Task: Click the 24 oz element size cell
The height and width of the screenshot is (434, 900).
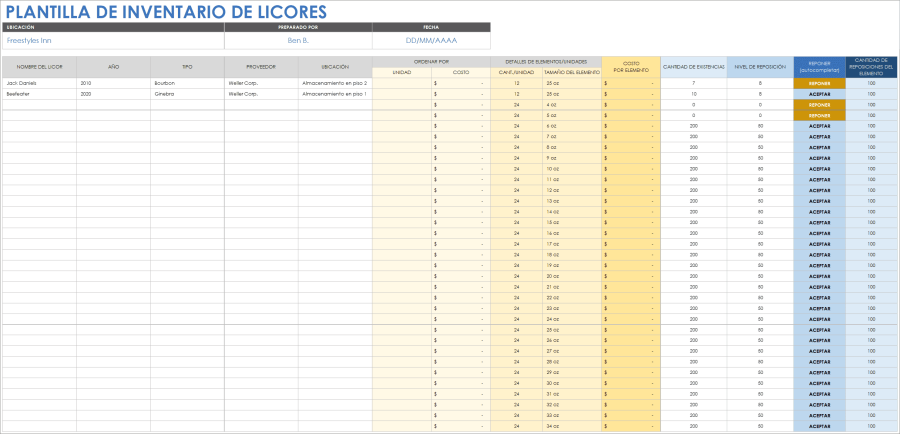Action: tap(572, 319)
